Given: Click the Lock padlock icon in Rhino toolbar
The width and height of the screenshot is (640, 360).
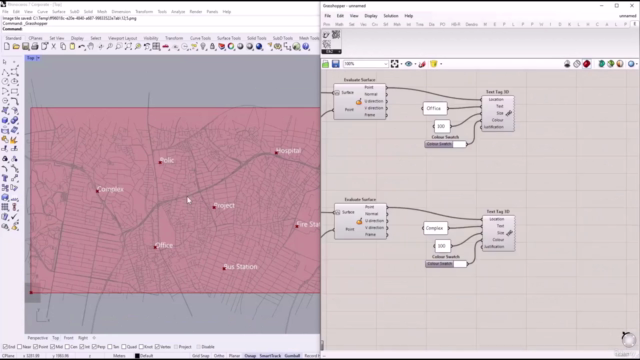Looking at the screenshot, I should pyautogui.click(x=212, y=47).
